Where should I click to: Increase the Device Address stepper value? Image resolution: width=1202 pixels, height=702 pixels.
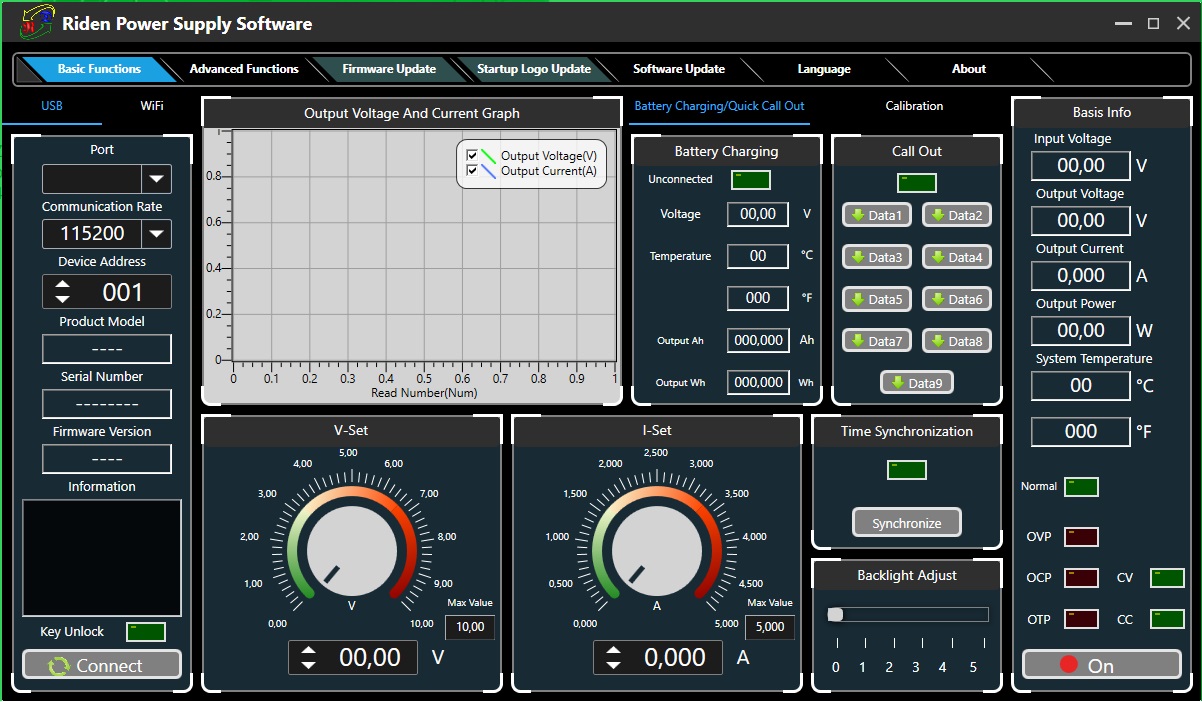coord(63,285)
